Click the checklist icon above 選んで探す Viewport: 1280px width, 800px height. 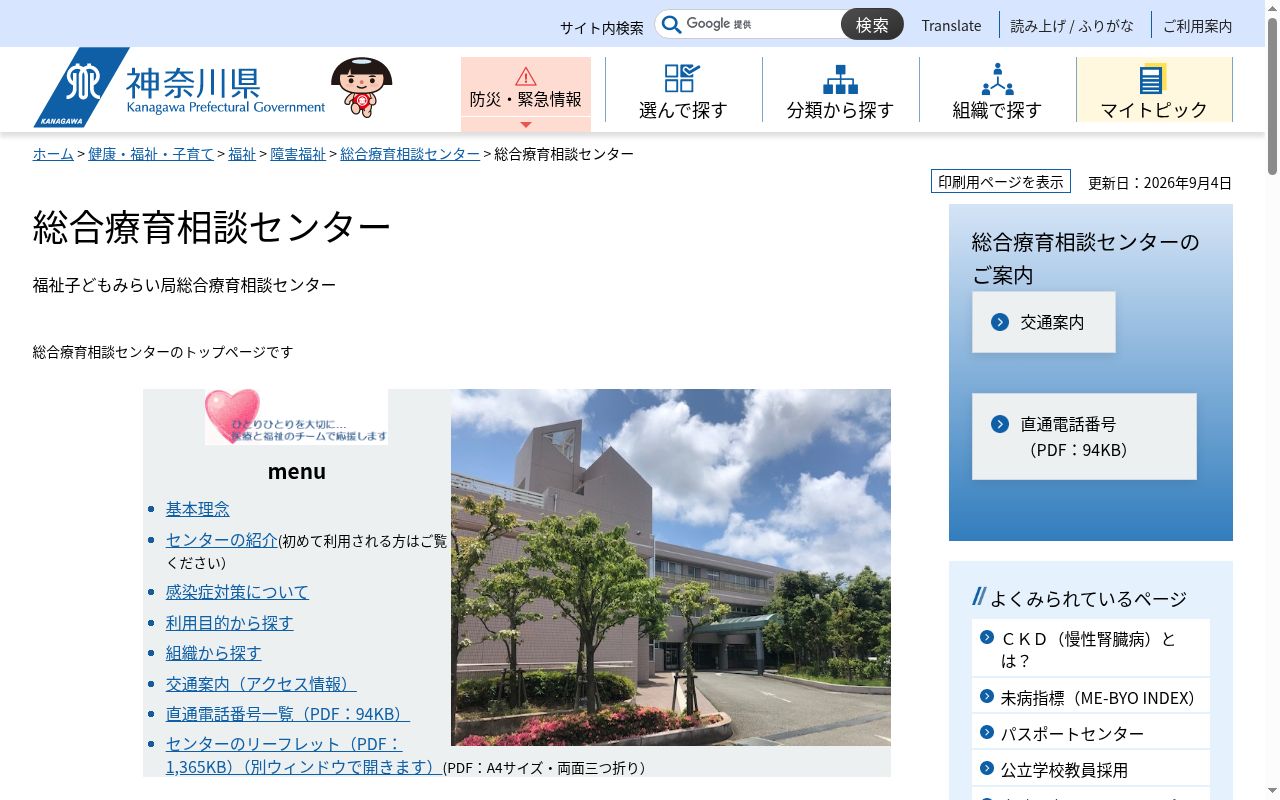tap(683, 78)
